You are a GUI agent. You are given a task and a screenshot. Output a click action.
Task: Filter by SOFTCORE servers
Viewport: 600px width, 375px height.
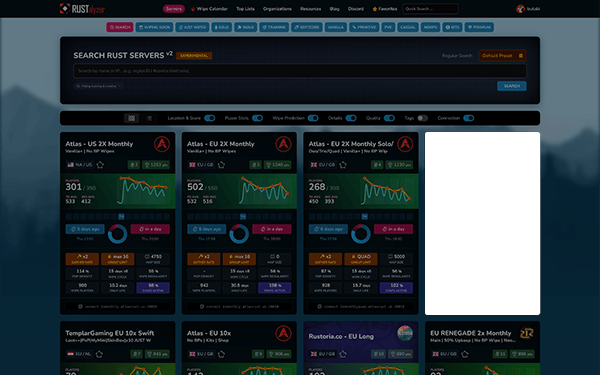(307, 27)
